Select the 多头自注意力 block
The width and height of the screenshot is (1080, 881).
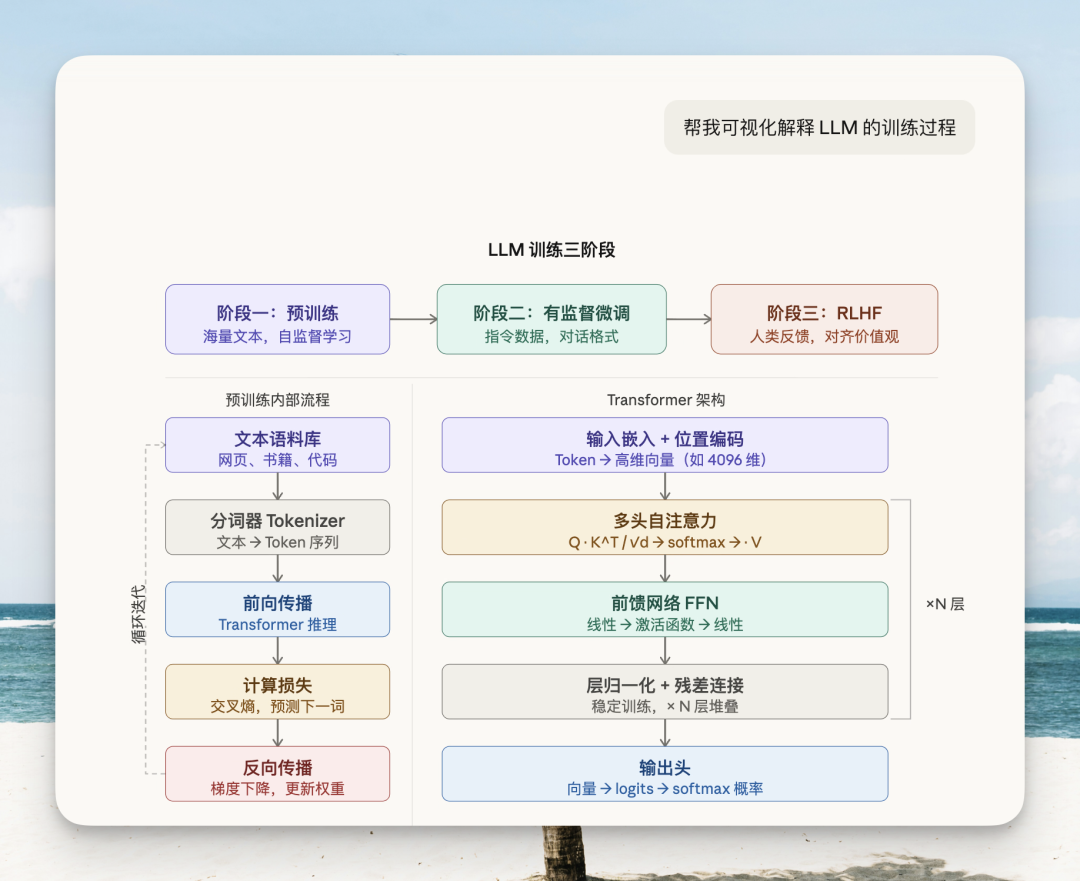coord(664,527)
